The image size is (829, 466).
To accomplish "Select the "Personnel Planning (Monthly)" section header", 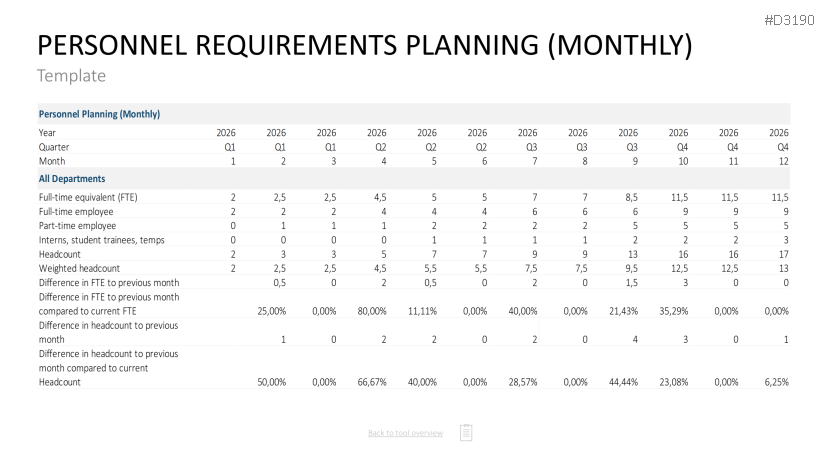I will pos(99,114).
